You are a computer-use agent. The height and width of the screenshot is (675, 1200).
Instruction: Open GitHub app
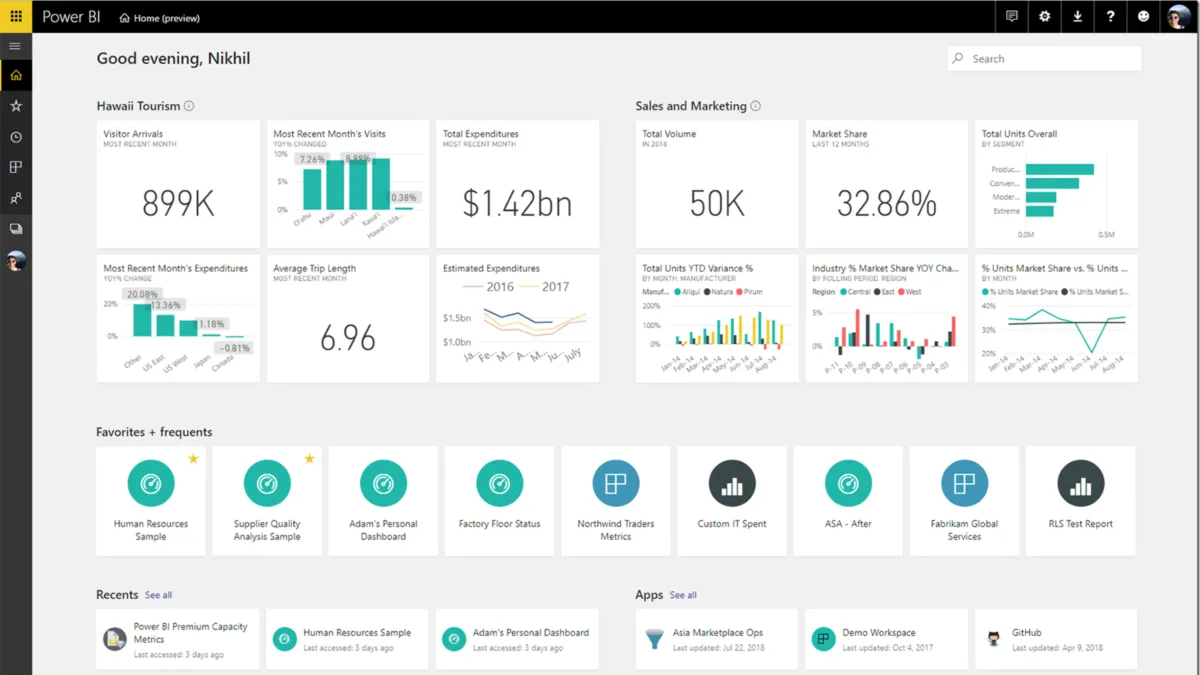pyautogui.click(x=1056, y=639)
